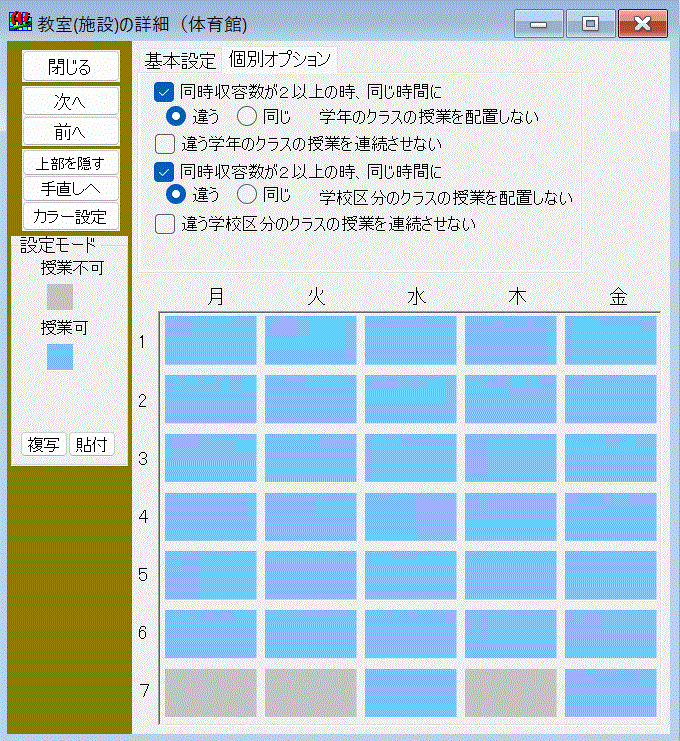Select 同じ radio for 学校区分 option

pos(247,194)
